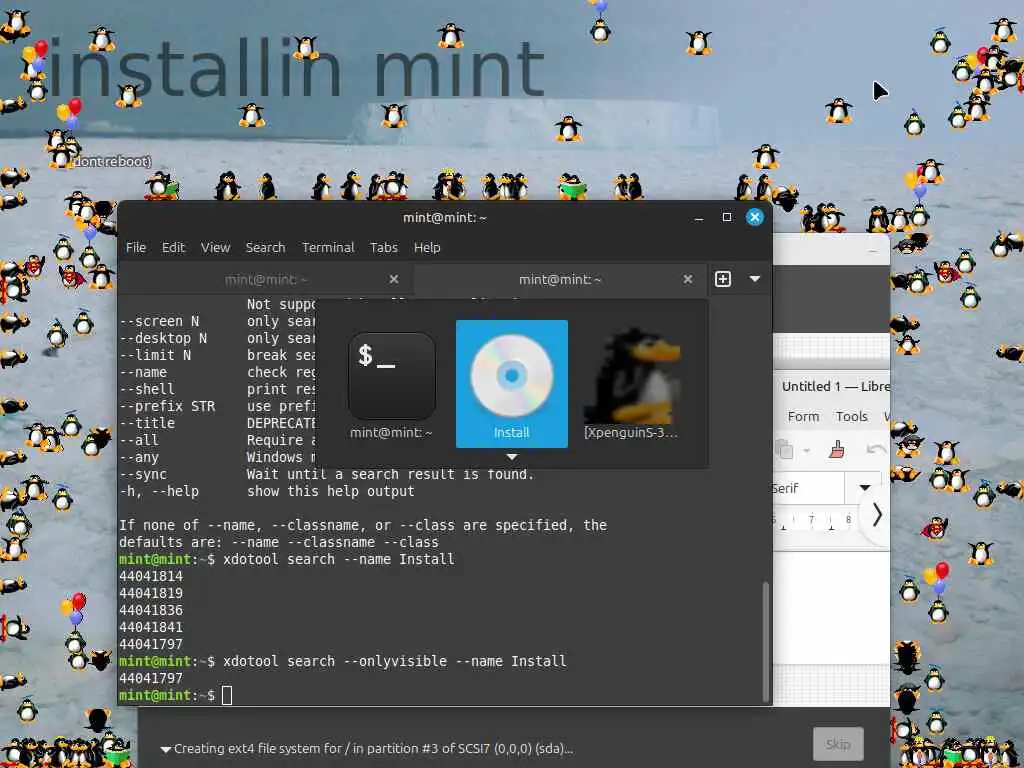This screenshot has width=1024, height=768.
Task: Open font name dropdown next to Serif
Action: coord(865,487)
